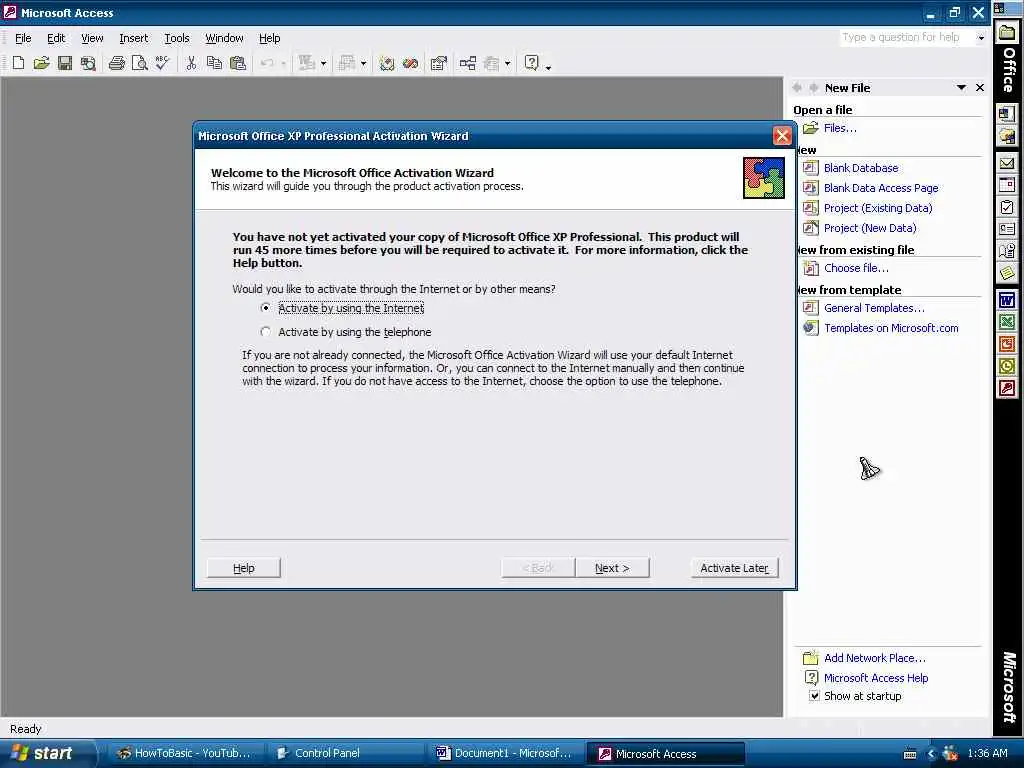The image size is (1024, 768).
Task: Toggle Show at startup checkbox
Action: 814,696
